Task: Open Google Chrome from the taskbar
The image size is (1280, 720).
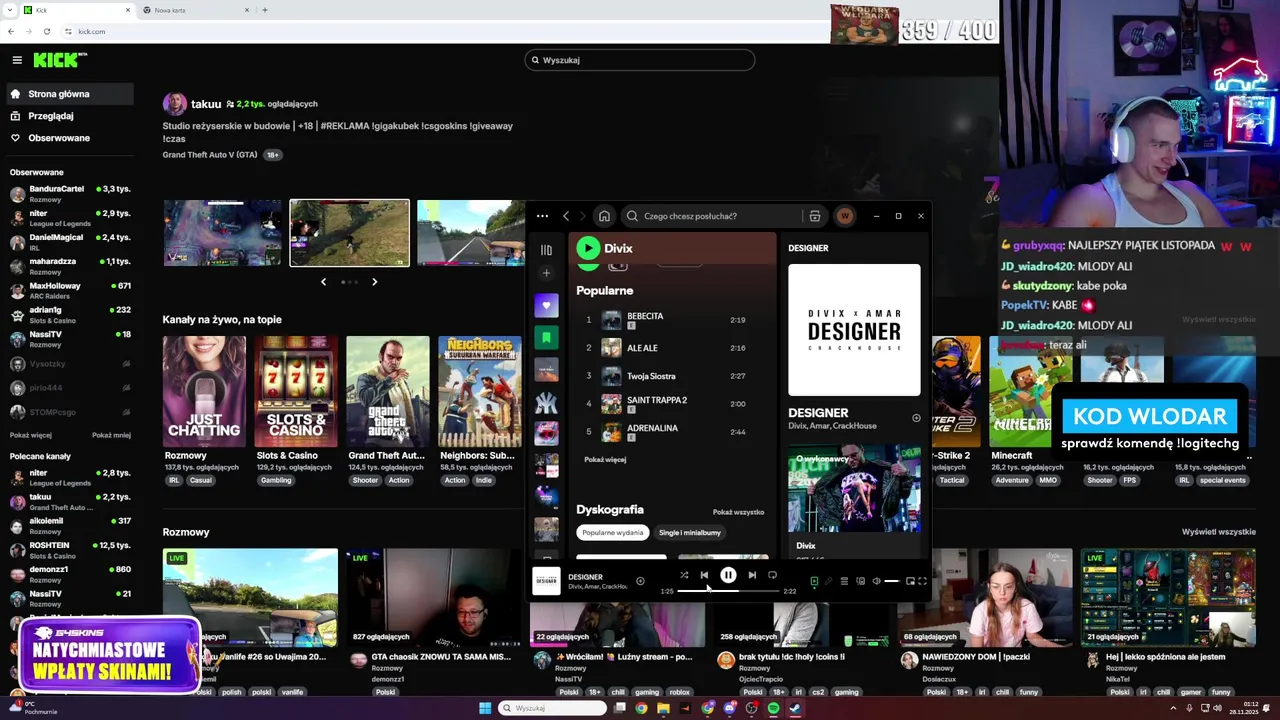Action: pos(641,708)
